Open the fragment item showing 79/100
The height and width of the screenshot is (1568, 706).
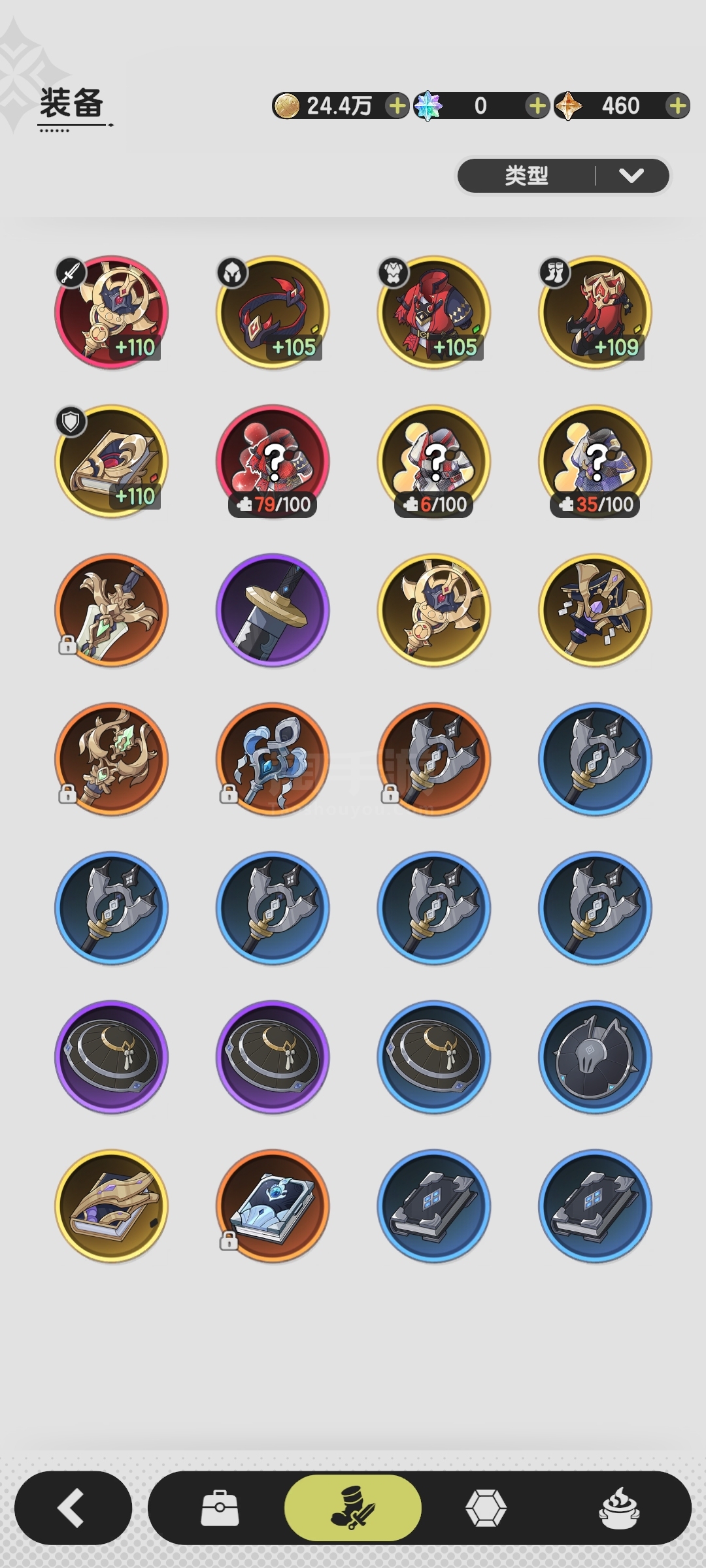coord(273,461)
